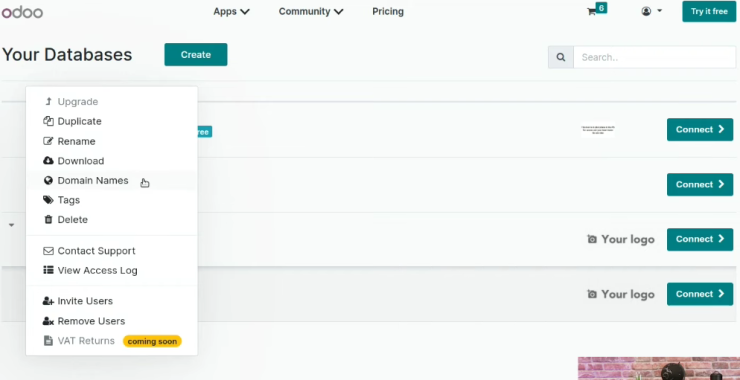The width and height of the screenshot is (740, 380).
Task: Connect to the first database
Action: pos(700,130)
